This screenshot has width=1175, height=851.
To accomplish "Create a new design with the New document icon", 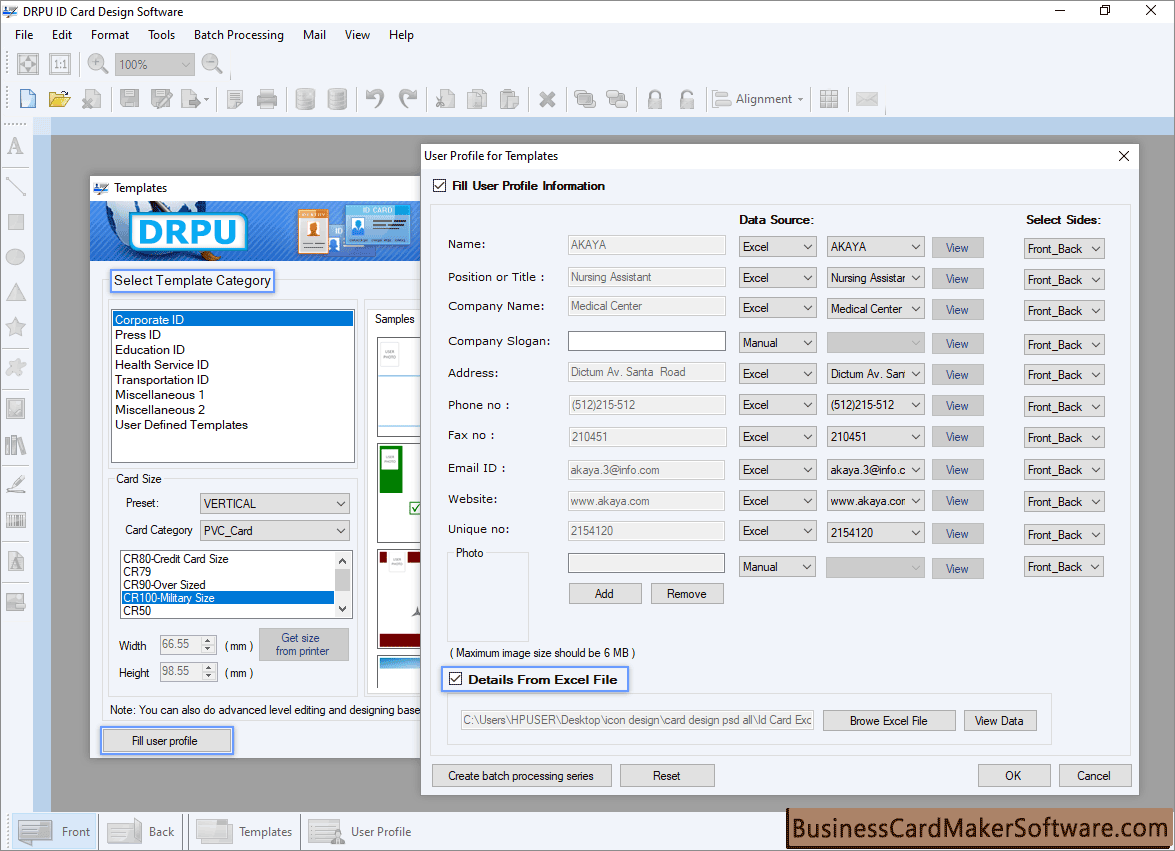I will (x=27, y=98).
